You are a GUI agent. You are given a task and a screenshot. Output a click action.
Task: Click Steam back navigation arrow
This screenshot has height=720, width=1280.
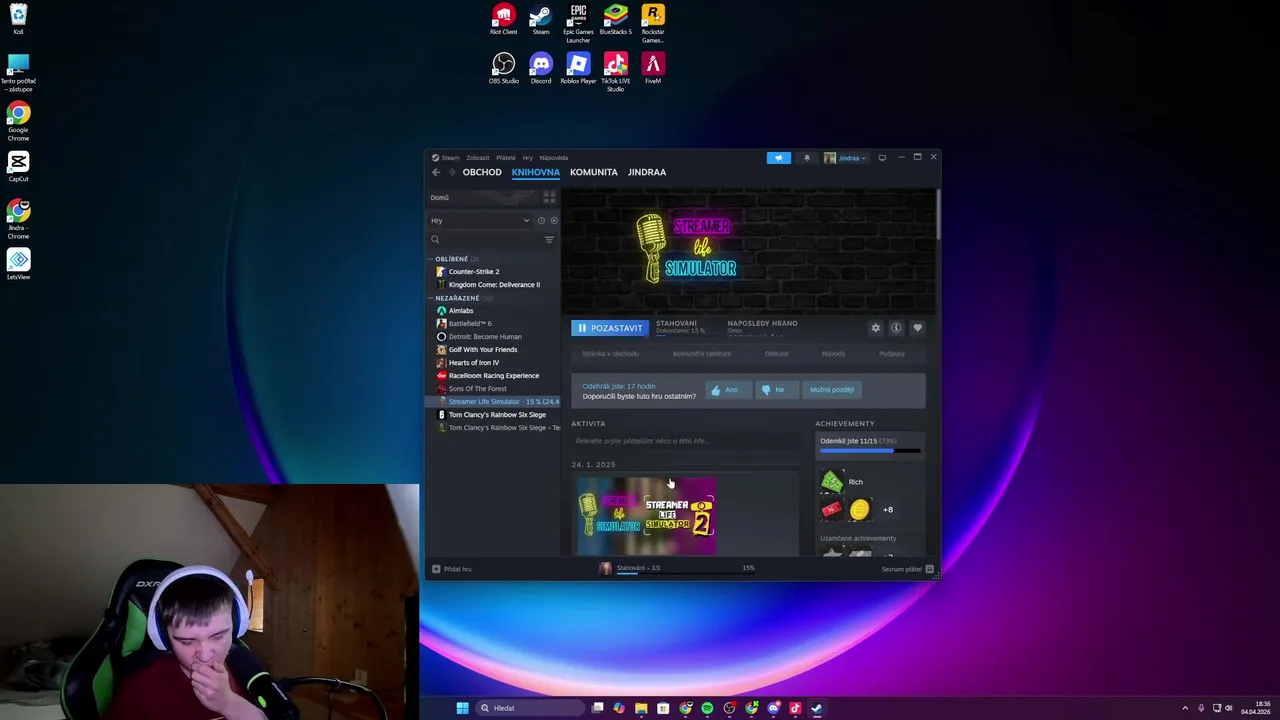(435, 172)
